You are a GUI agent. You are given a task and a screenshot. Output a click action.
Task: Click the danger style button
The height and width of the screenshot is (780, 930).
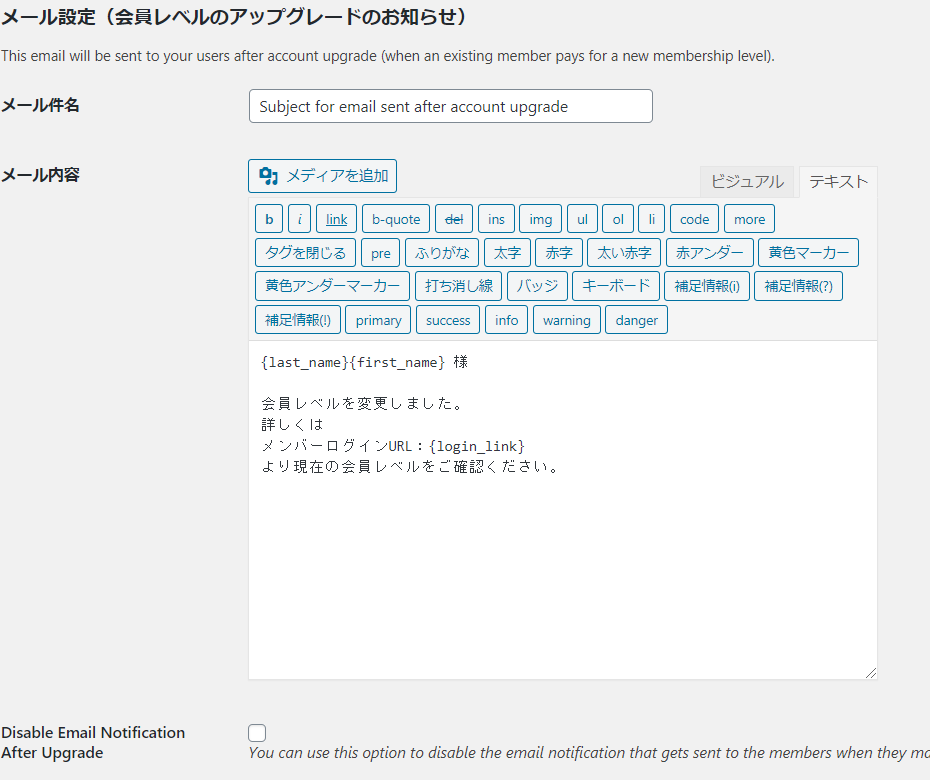pos(636,320)
